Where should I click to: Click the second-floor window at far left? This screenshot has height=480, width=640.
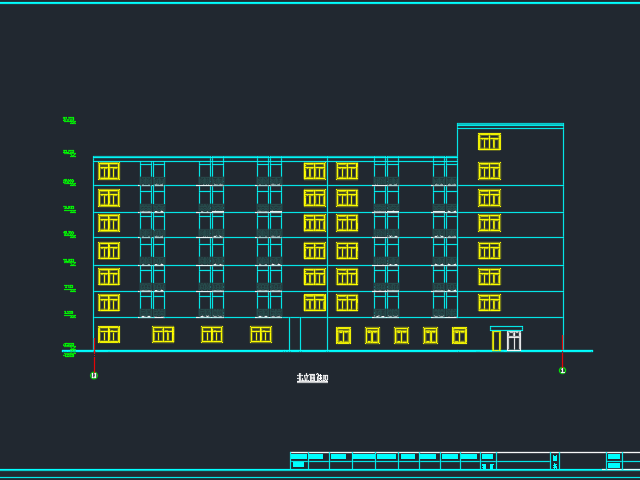point(109,302)
